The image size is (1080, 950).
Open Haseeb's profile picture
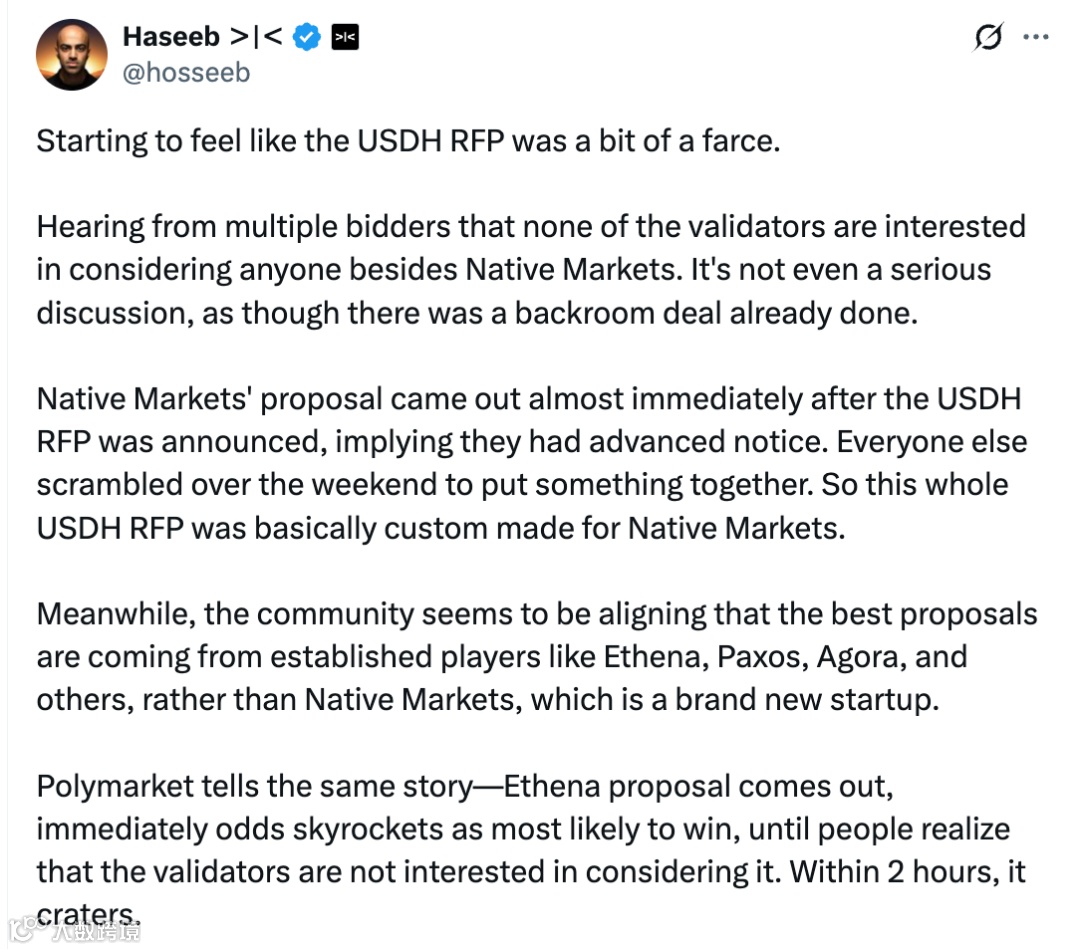point(71,54)
